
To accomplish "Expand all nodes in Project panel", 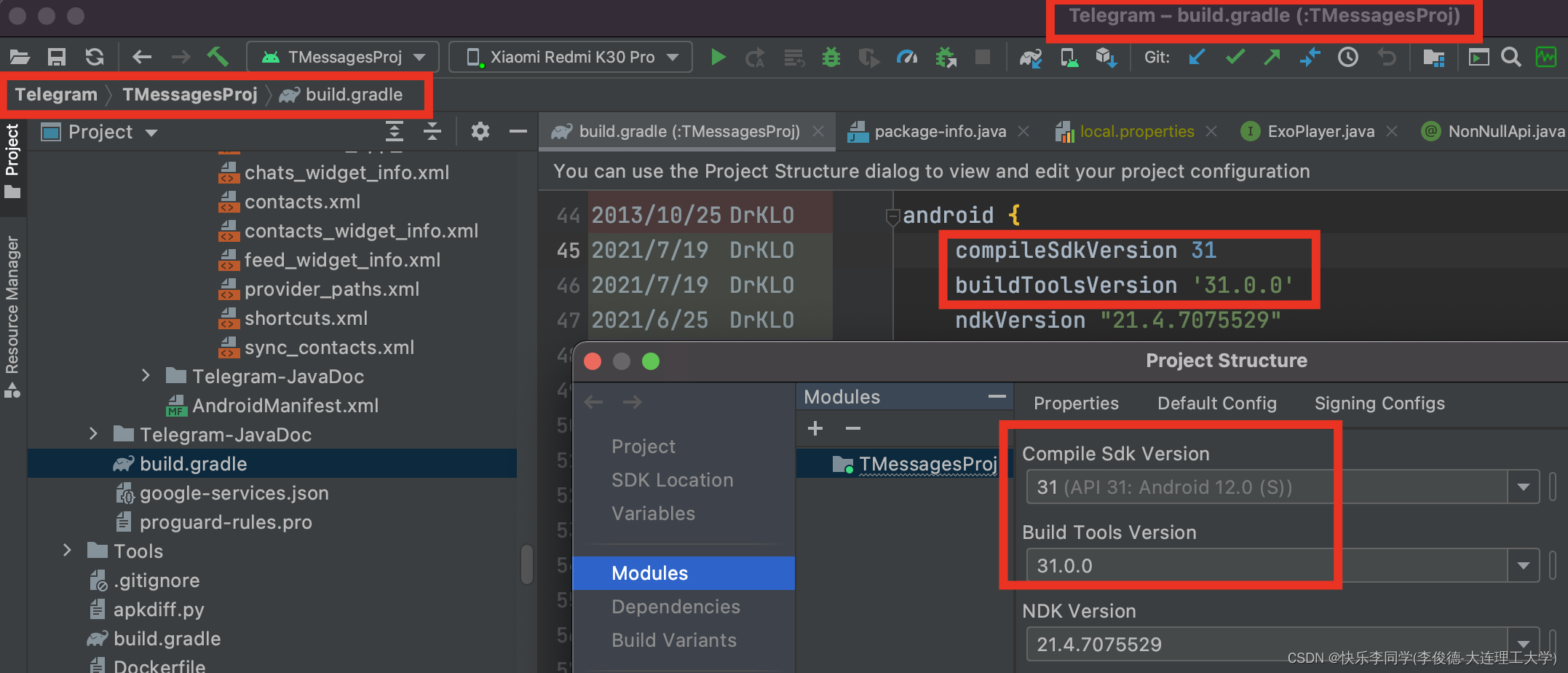I will (395, 132).
